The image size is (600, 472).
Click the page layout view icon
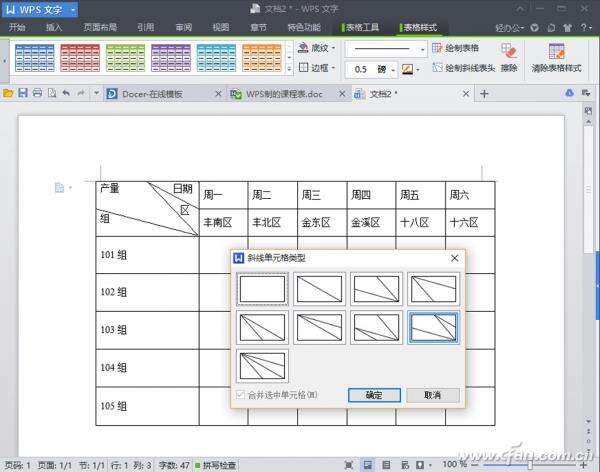pyautogui.click(x=367, y=465)
